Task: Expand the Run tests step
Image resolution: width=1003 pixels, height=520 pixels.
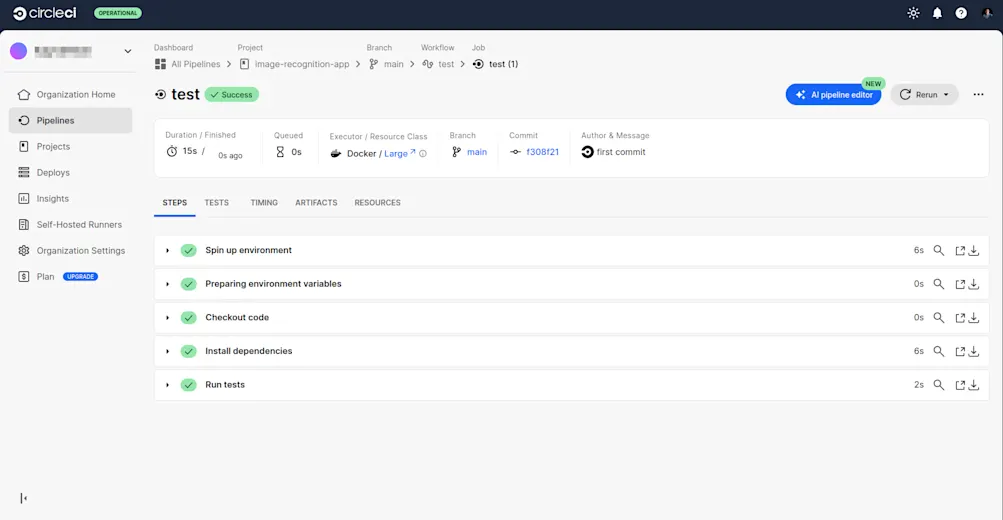Action: pyautogui.click(x=168, y=385)
